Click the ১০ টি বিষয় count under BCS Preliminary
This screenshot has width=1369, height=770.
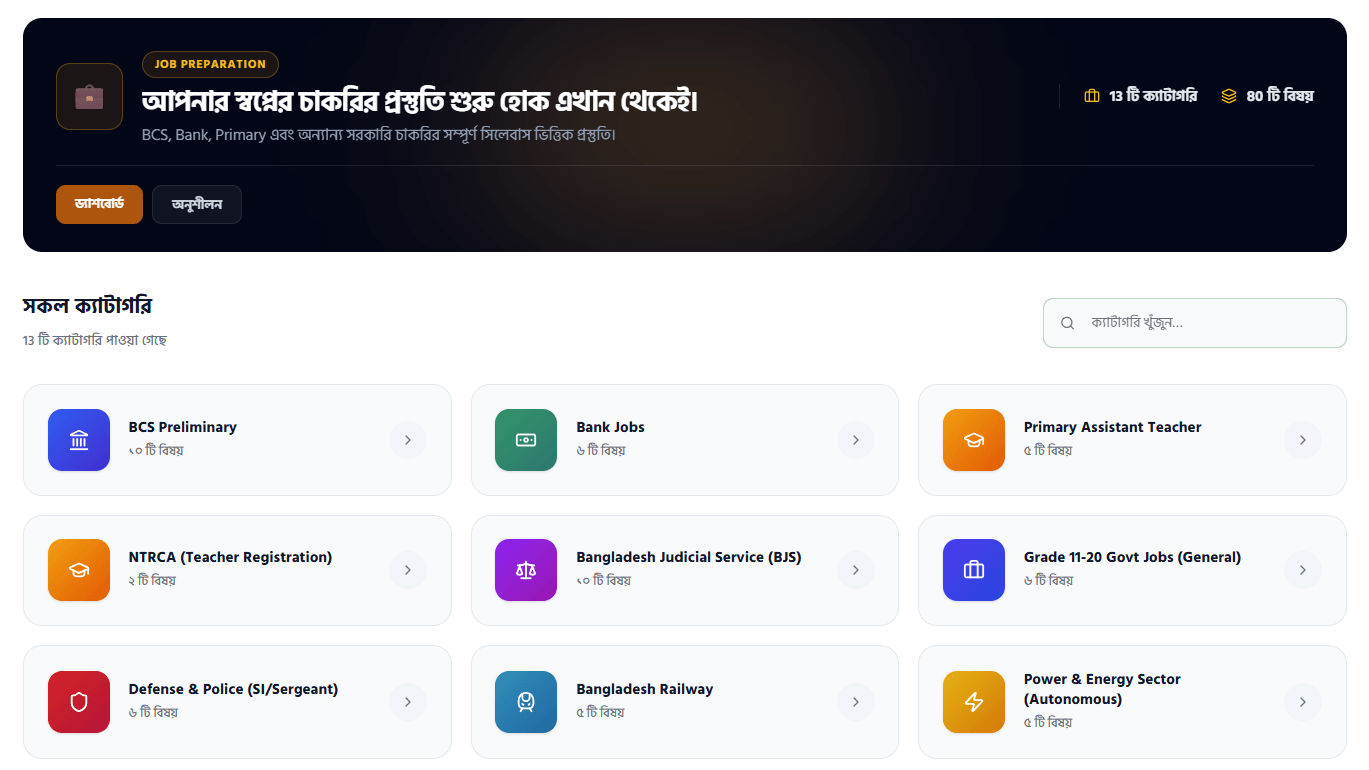pos(156,450)
